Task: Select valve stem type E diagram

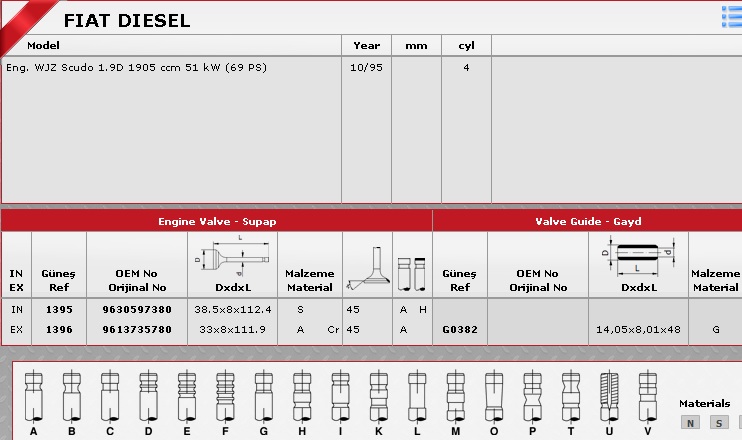Action: point(186,397)
